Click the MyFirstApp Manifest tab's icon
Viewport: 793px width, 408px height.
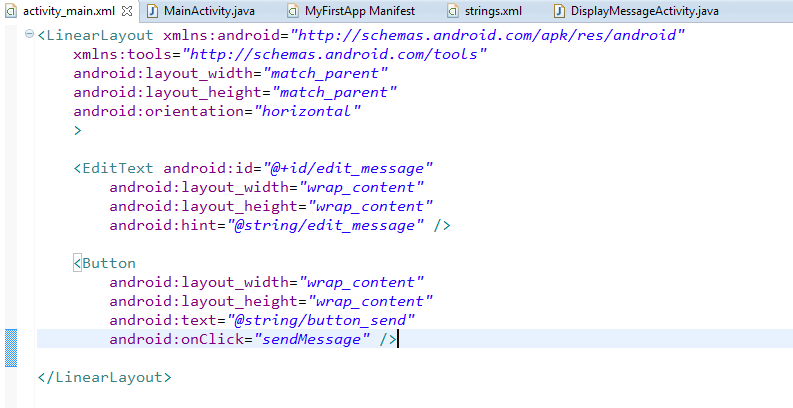pos(292,11)
